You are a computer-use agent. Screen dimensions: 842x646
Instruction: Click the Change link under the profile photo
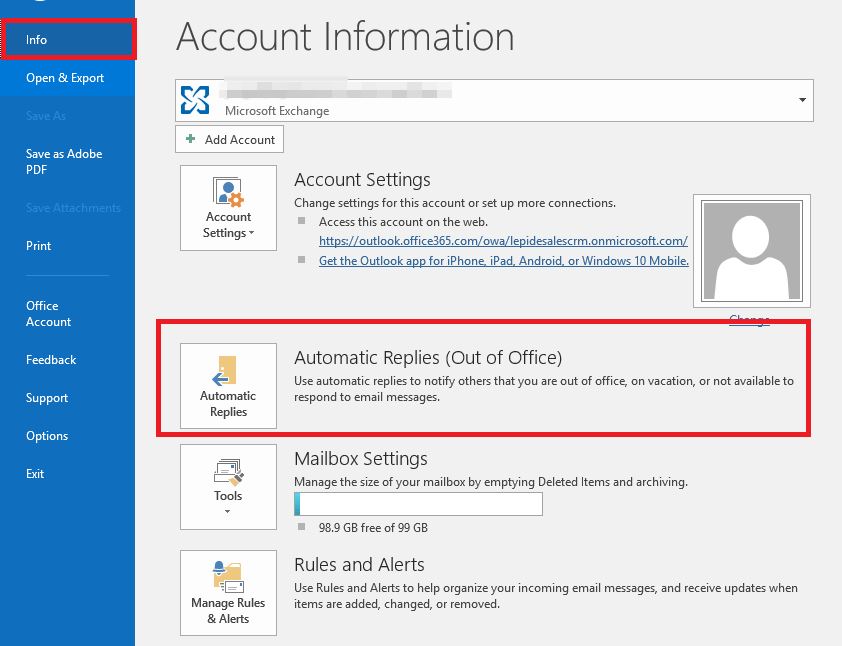point(749,320)
